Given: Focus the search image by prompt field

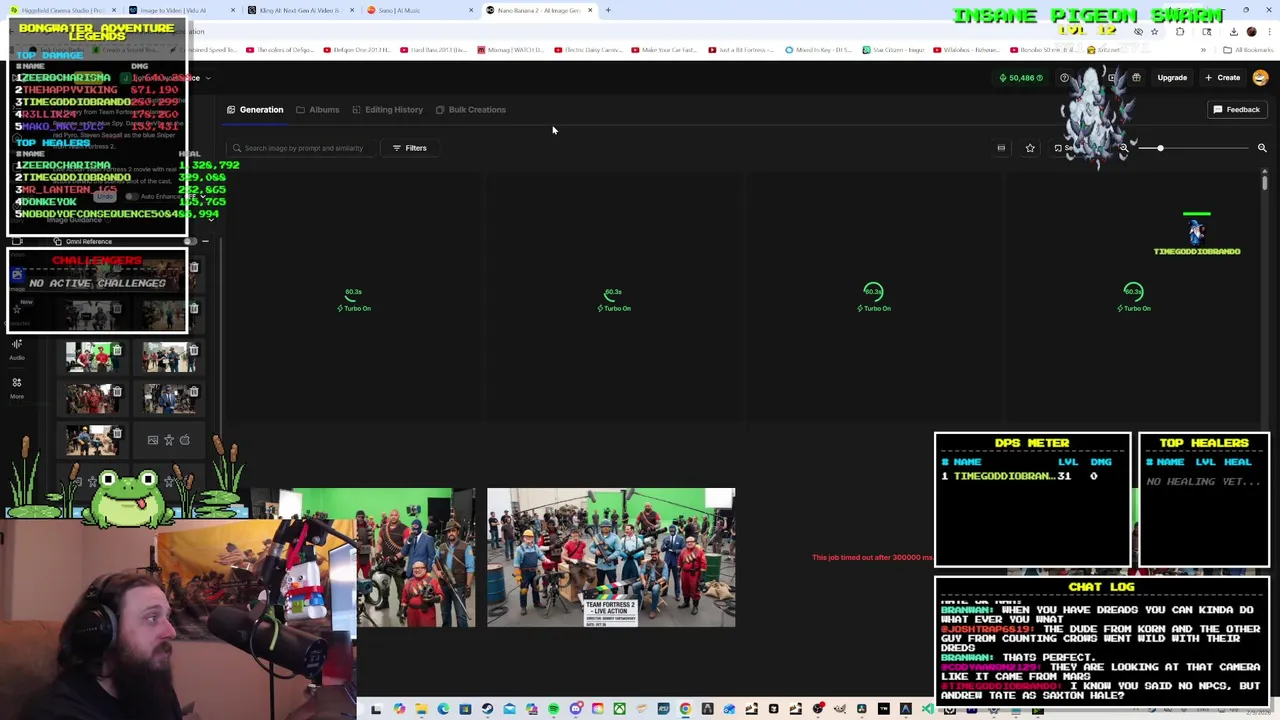Looking at the screenshot, I should click(303, 148).
